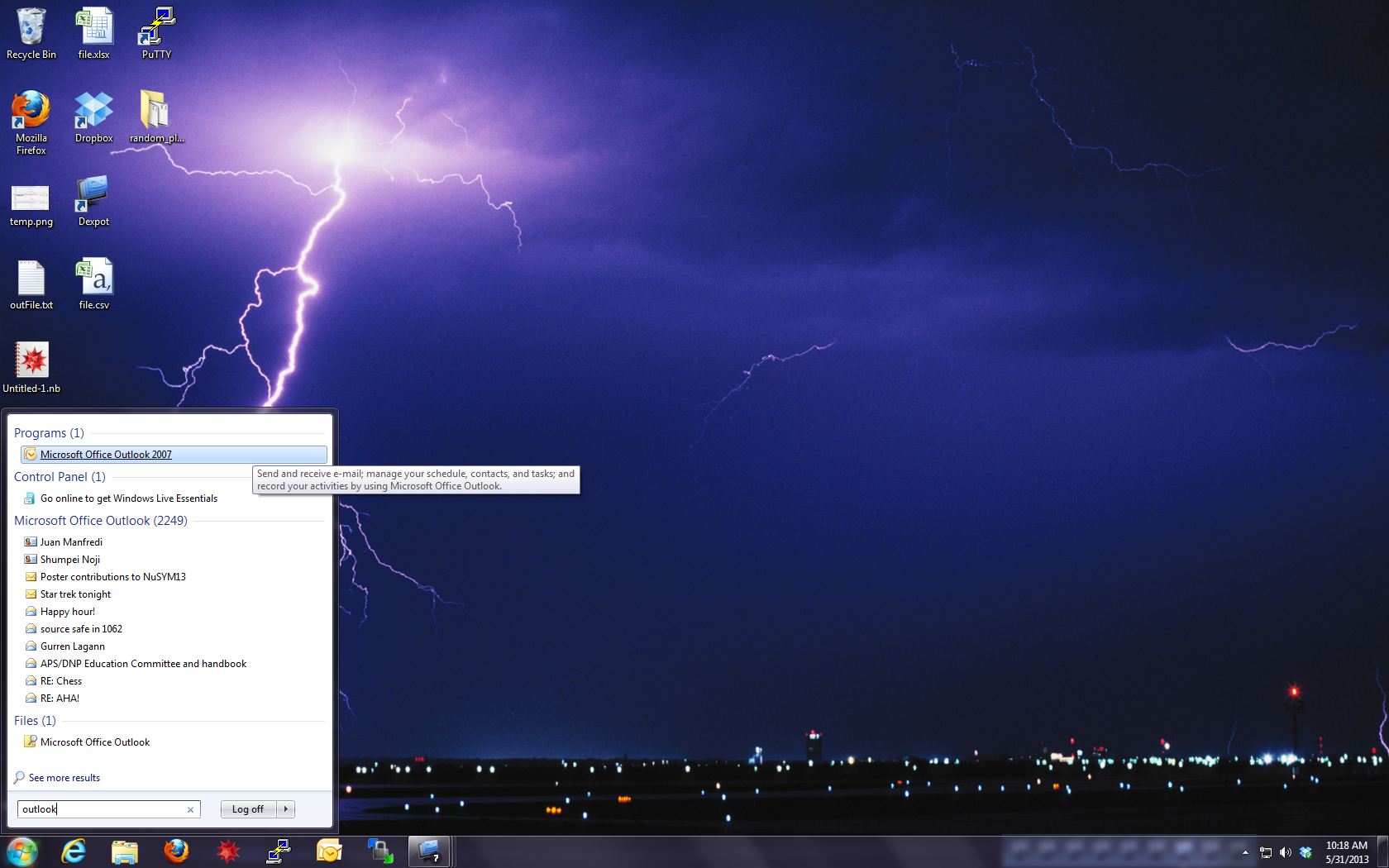Open 'Go online to get Windows Live Essentials'
Viewport: 1389px width, 868px height.
(128, 498)
